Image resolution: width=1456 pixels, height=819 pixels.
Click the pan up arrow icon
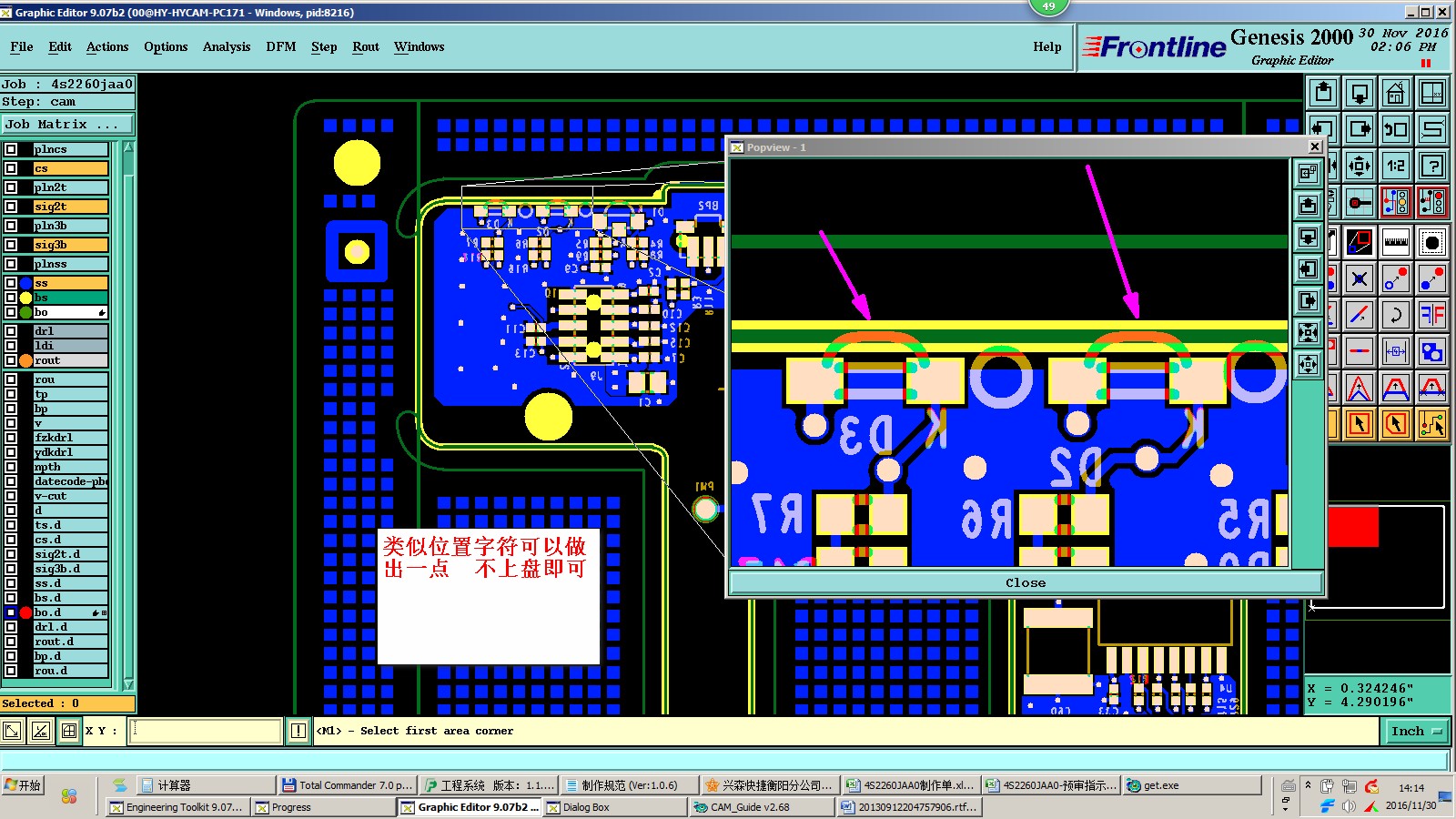(1323, 93)
